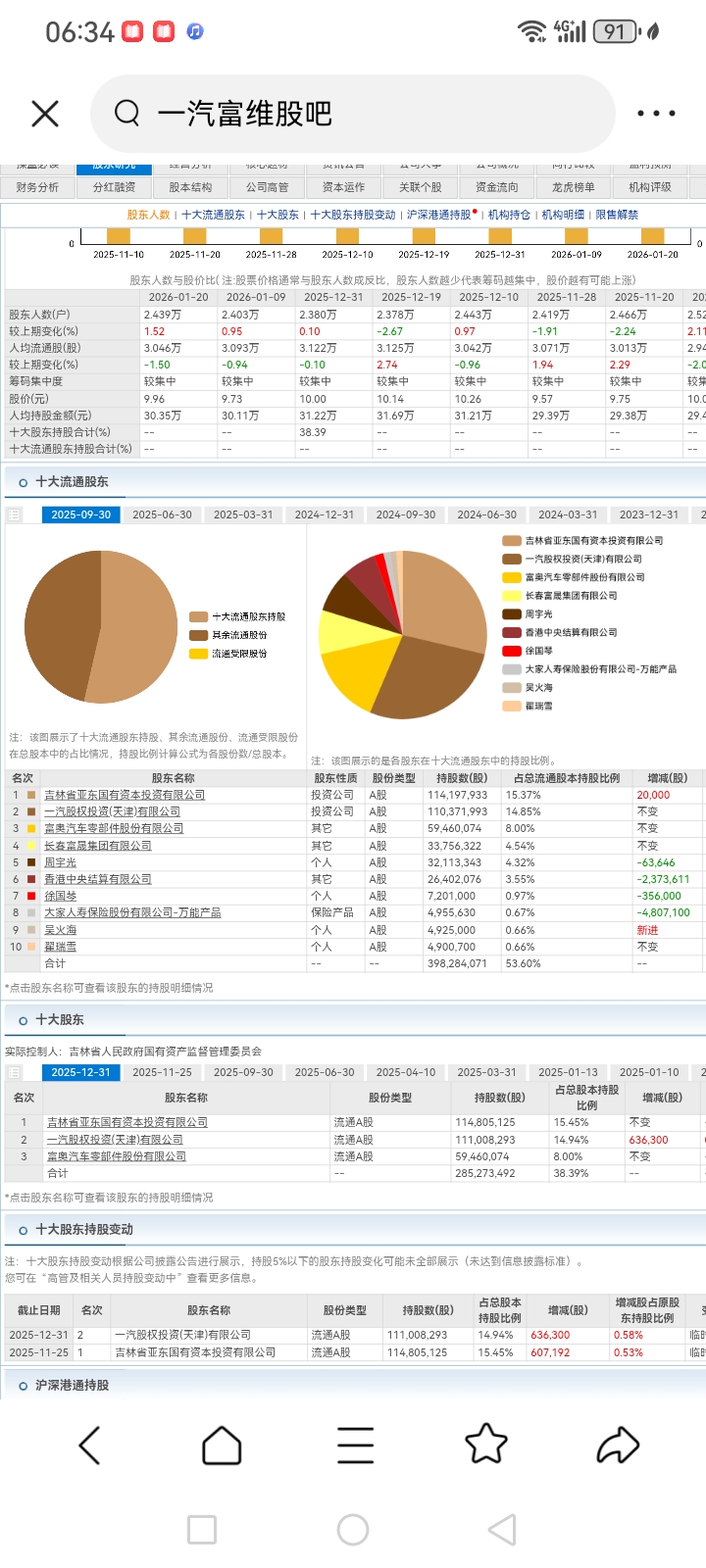Screen dimensions: 706x1568
Task: Click the 285,273,492 total in 十大股东
Action: pos(484,1173)
